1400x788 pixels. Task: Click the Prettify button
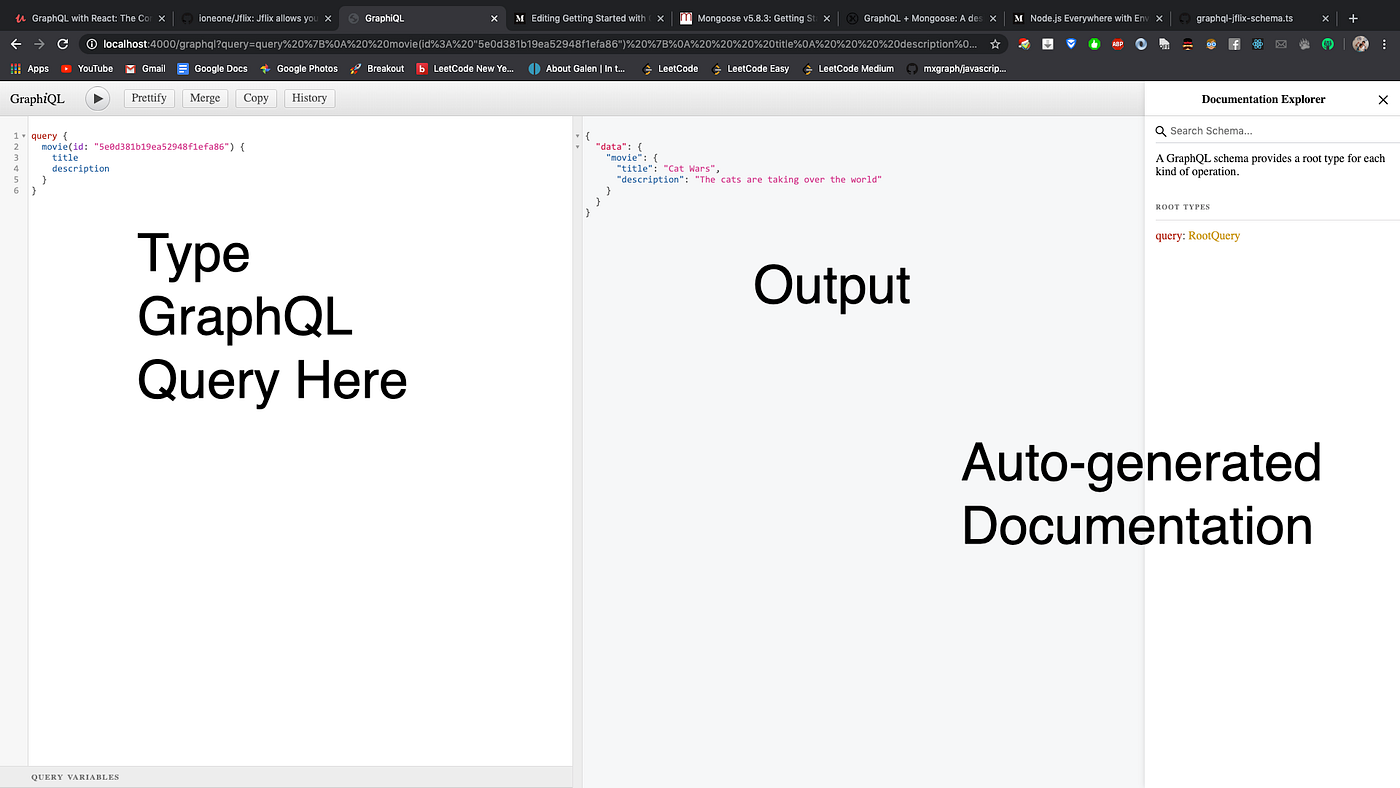148,98
